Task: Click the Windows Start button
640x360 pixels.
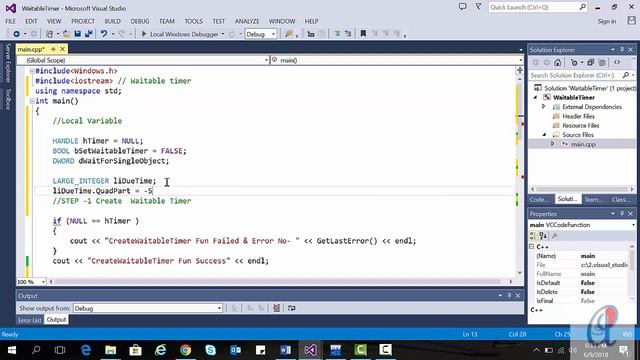Action: (x=11, y=350)
